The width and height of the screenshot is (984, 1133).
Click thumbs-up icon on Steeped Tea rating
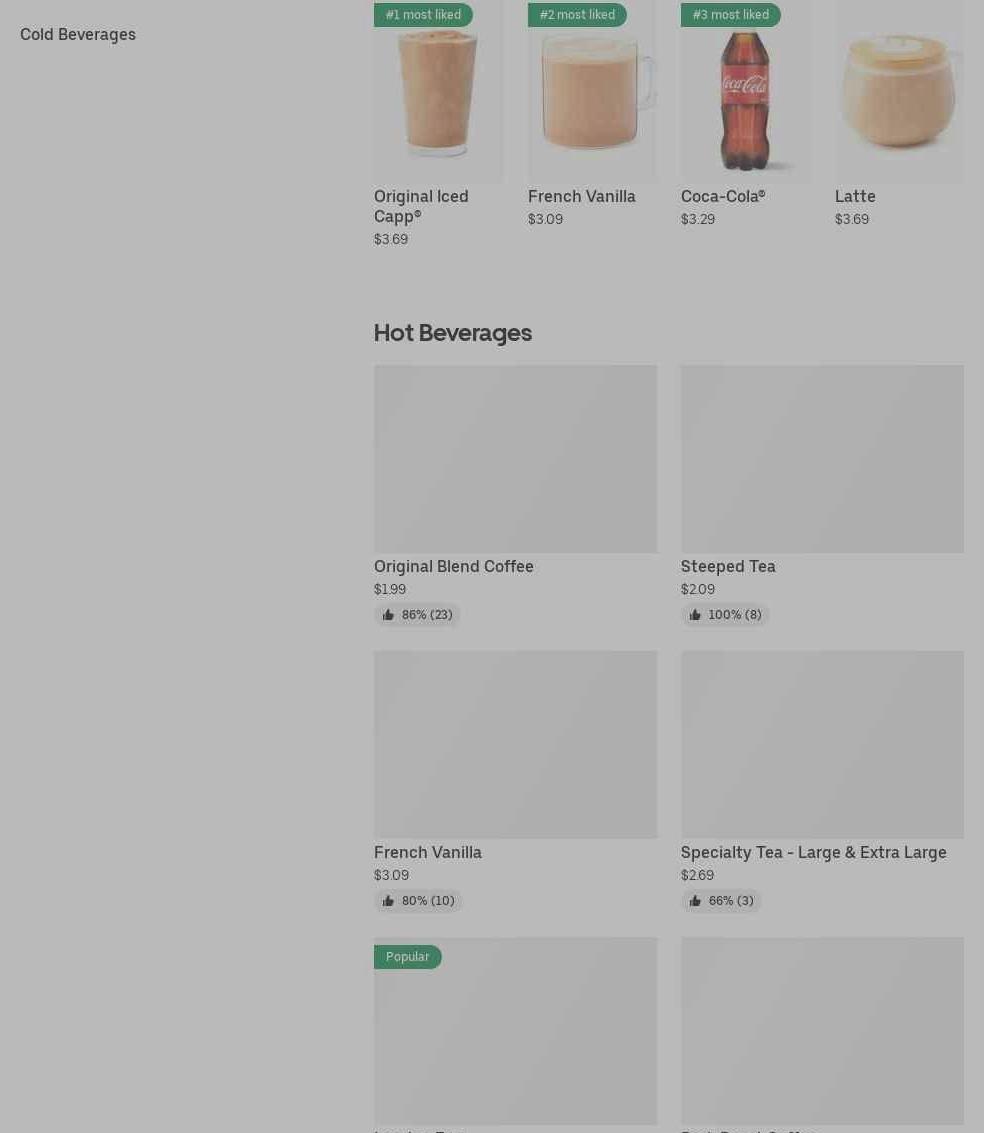tap(695, 615)
